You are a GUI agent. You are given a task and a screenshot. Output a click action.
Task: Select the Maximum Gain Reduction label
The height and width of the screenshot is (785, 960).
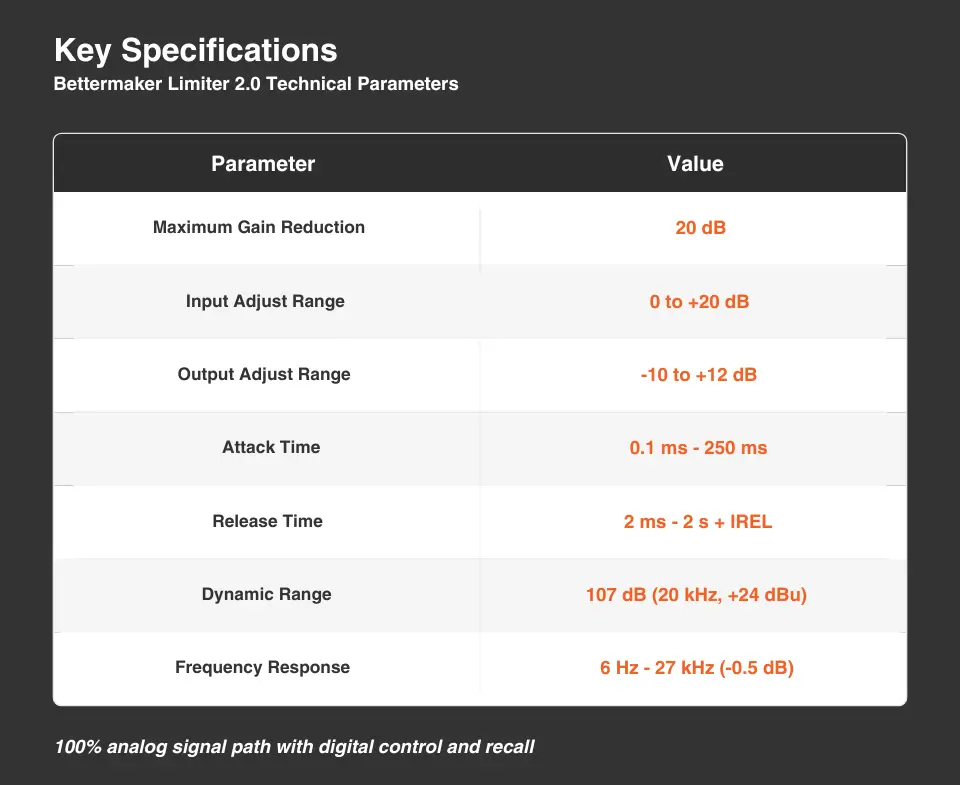pos(259,227)
